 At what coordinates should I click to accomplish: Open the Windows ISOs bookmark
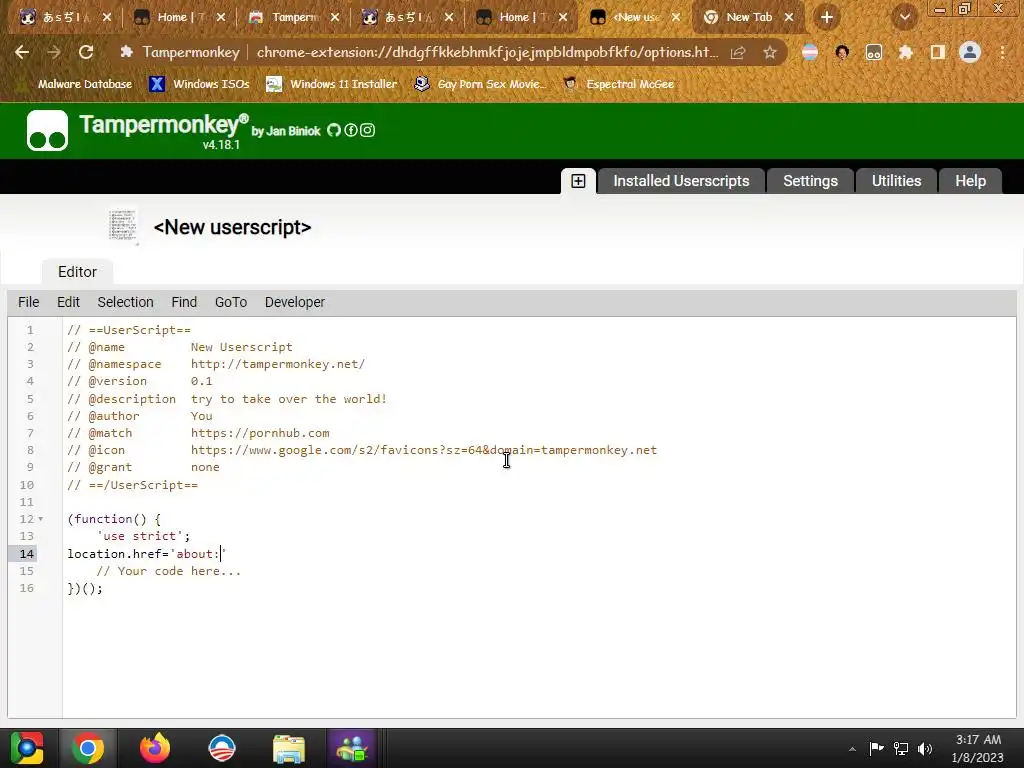coord(199,84)
